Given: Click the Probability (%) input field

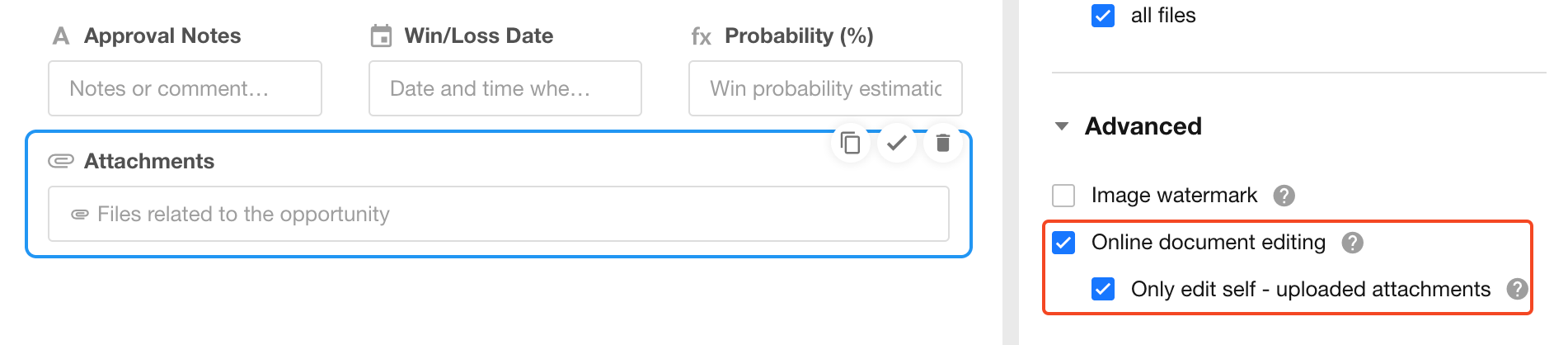Looking at the screenshot, I should [825, 88].
